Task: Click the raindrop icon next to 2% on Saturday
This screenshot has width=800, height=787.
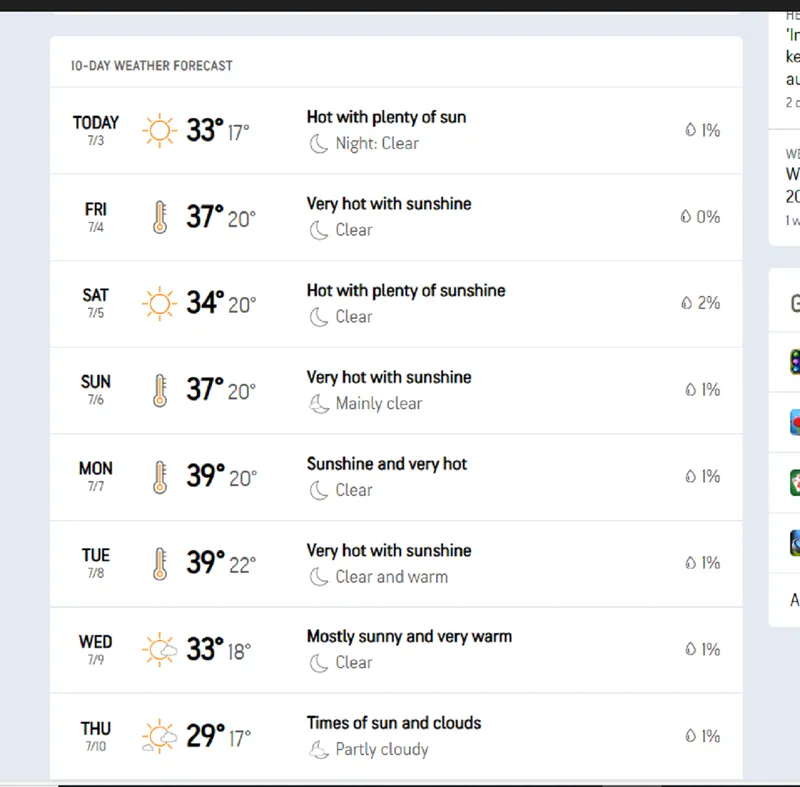Action: (x=687, y=303)
